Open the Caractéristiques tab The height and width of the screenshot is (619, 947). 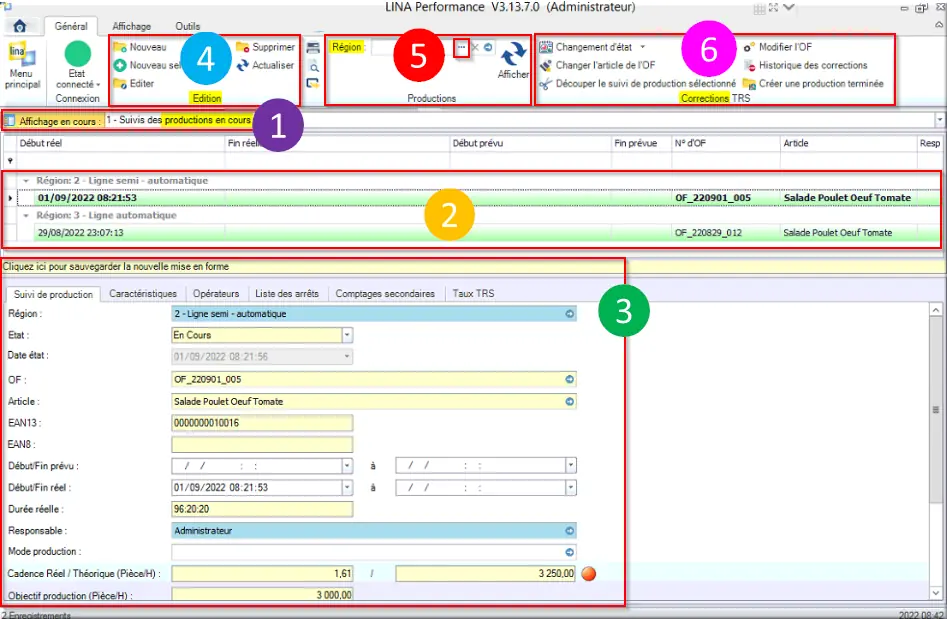tap(143, 293)
